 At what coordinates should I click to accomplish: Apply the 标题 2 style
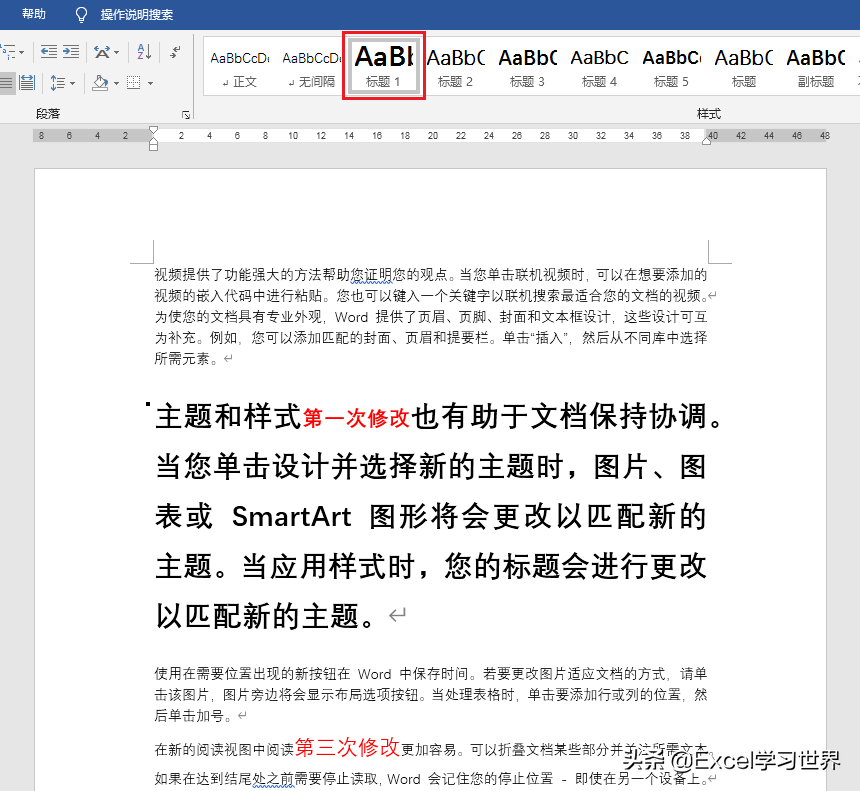(456, 66)
